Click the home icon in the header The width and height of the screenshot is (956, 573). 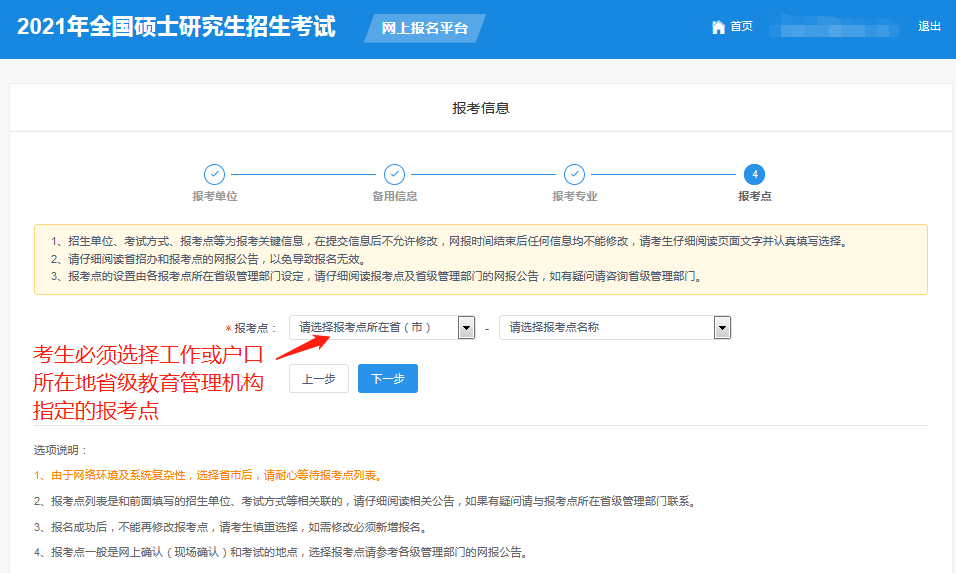click(718, 27)
